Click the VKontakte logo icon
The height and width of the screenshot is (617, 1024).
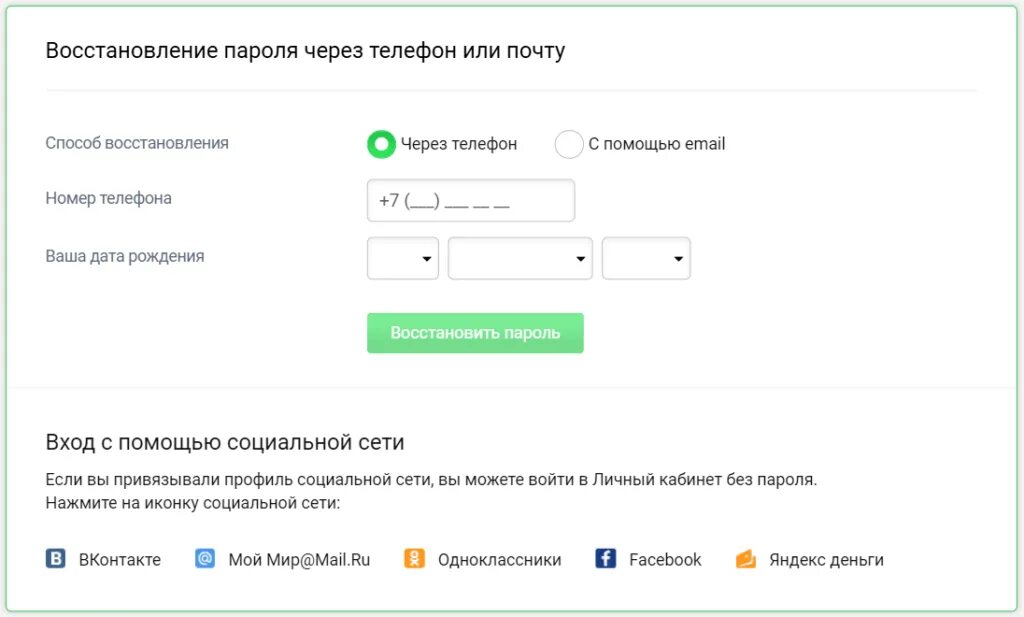56,559
